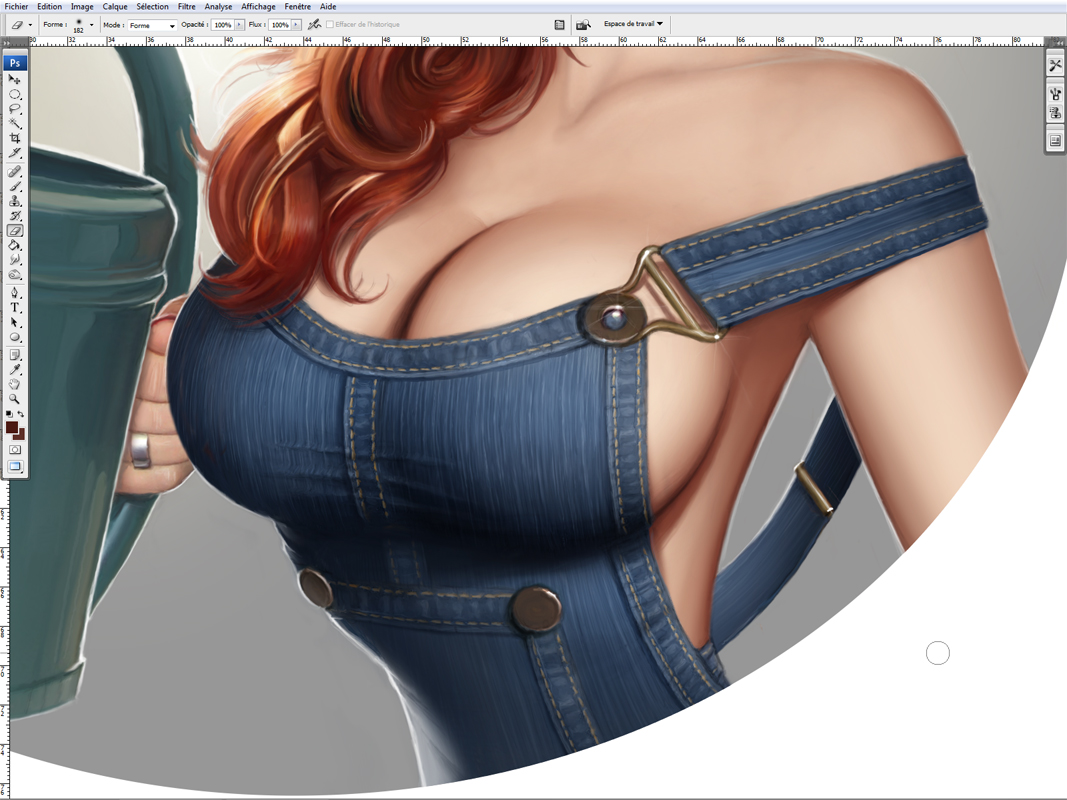
Task: Select the Smudge tool
Action: click(x=14, y=260)
